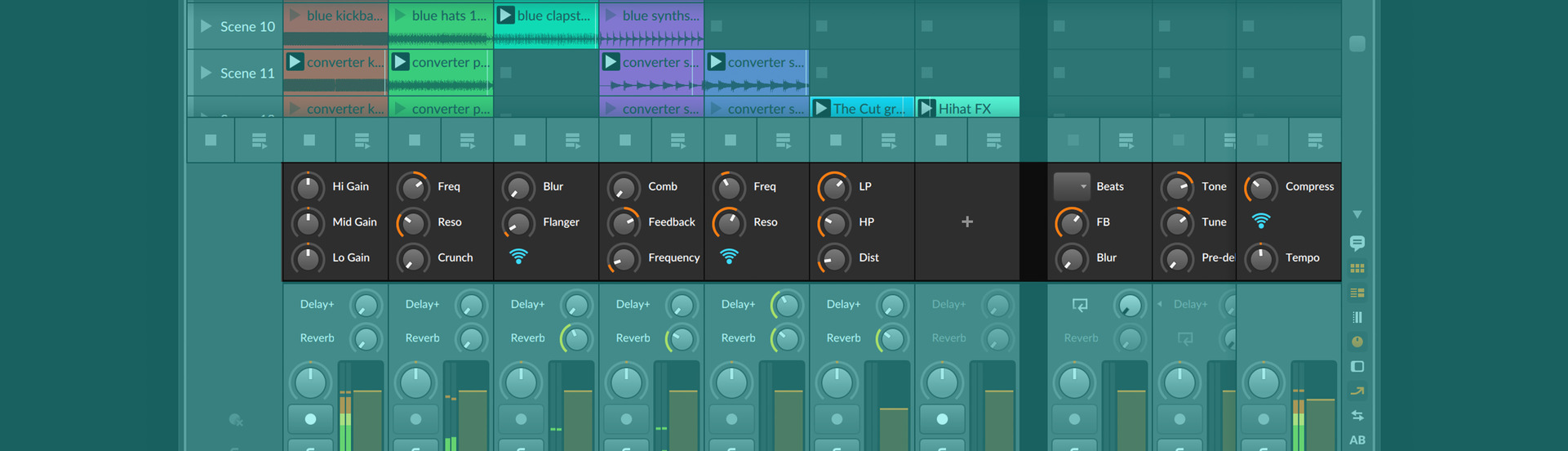This screenshot has width=1568, height=451.
Task: Launch the blue synths... clip
Action: click(611, 16)
